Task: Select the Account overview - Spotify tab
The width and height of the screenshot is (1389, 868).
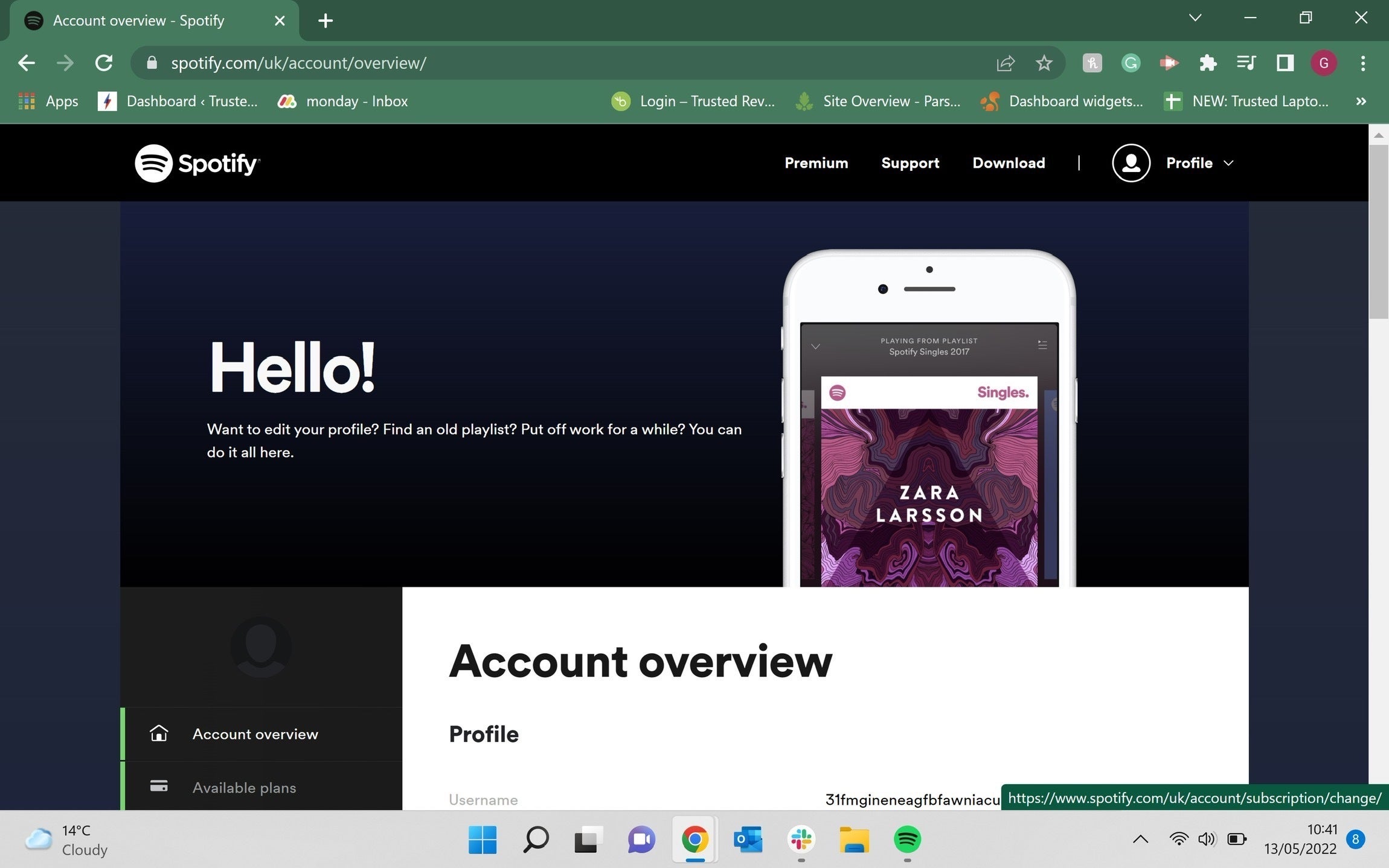Action: point(155,21)
